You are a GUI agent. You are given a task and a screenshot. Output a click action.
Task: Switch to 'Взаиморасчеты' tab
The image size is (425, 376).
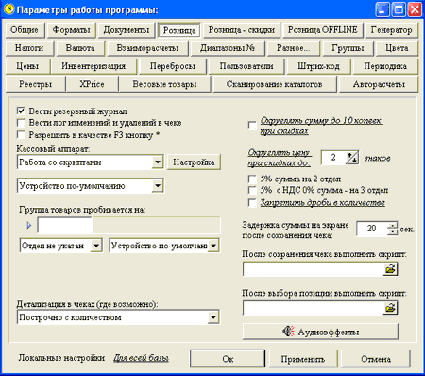(148, 48)
